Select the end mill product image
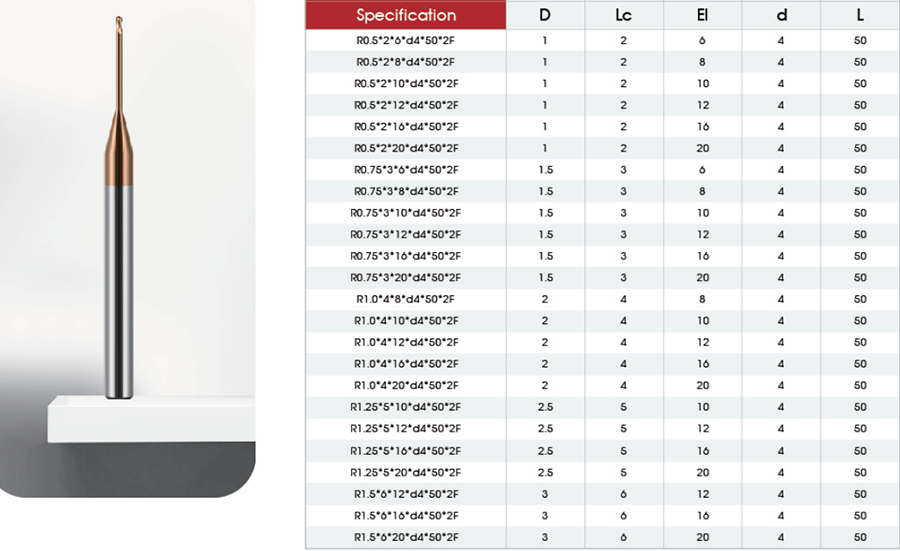This screenshot has width=900, height=551. [119, 207]
